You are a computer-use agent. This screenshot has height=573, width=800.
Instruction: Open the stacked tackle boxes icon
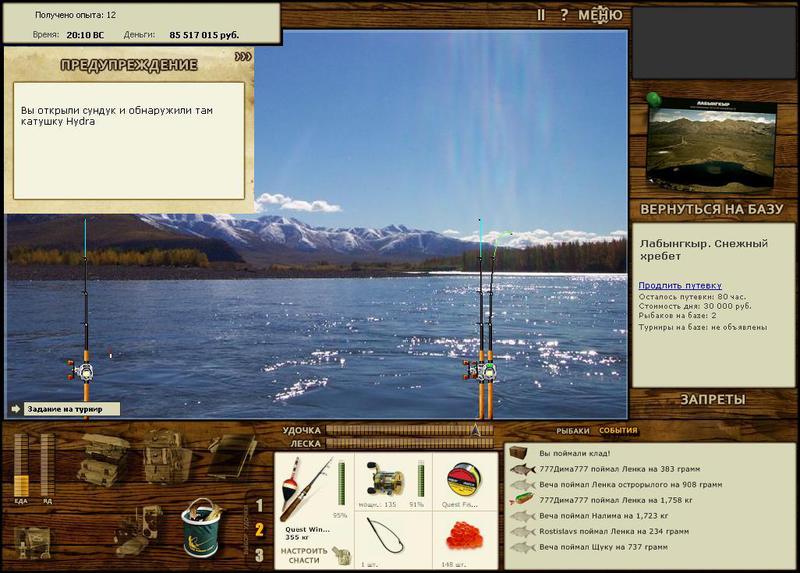click(x=103, y=459)
